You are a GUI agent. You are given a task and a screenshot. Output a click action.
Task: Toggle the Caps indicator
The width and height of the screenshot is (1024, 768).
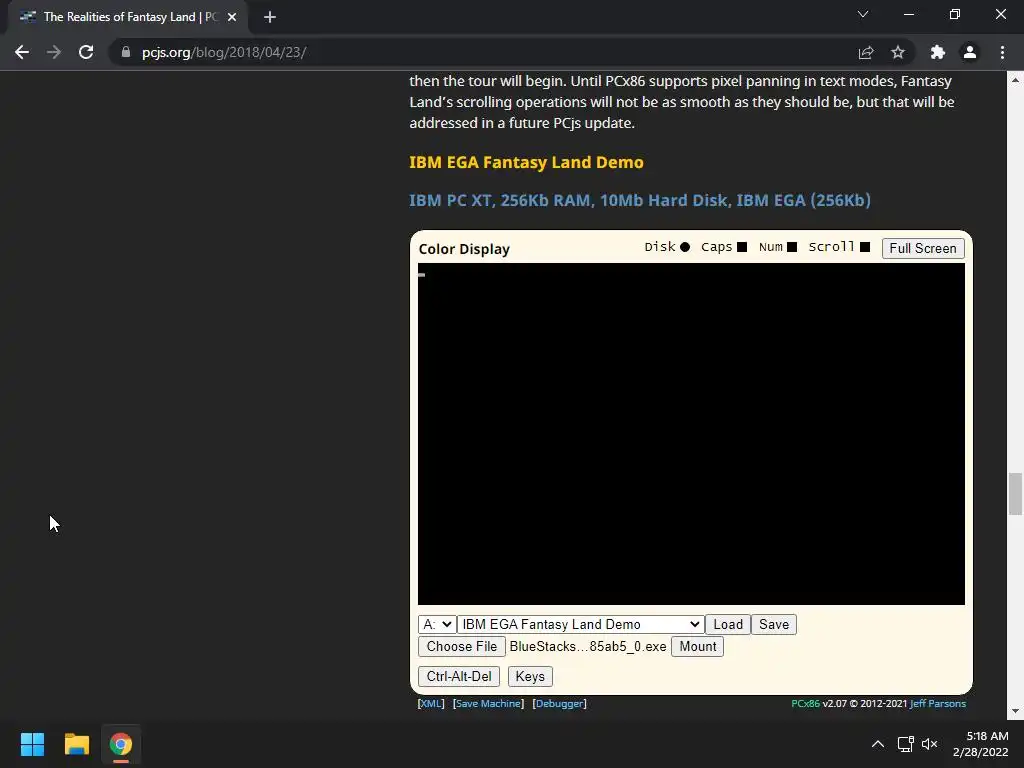pos(742,247)
